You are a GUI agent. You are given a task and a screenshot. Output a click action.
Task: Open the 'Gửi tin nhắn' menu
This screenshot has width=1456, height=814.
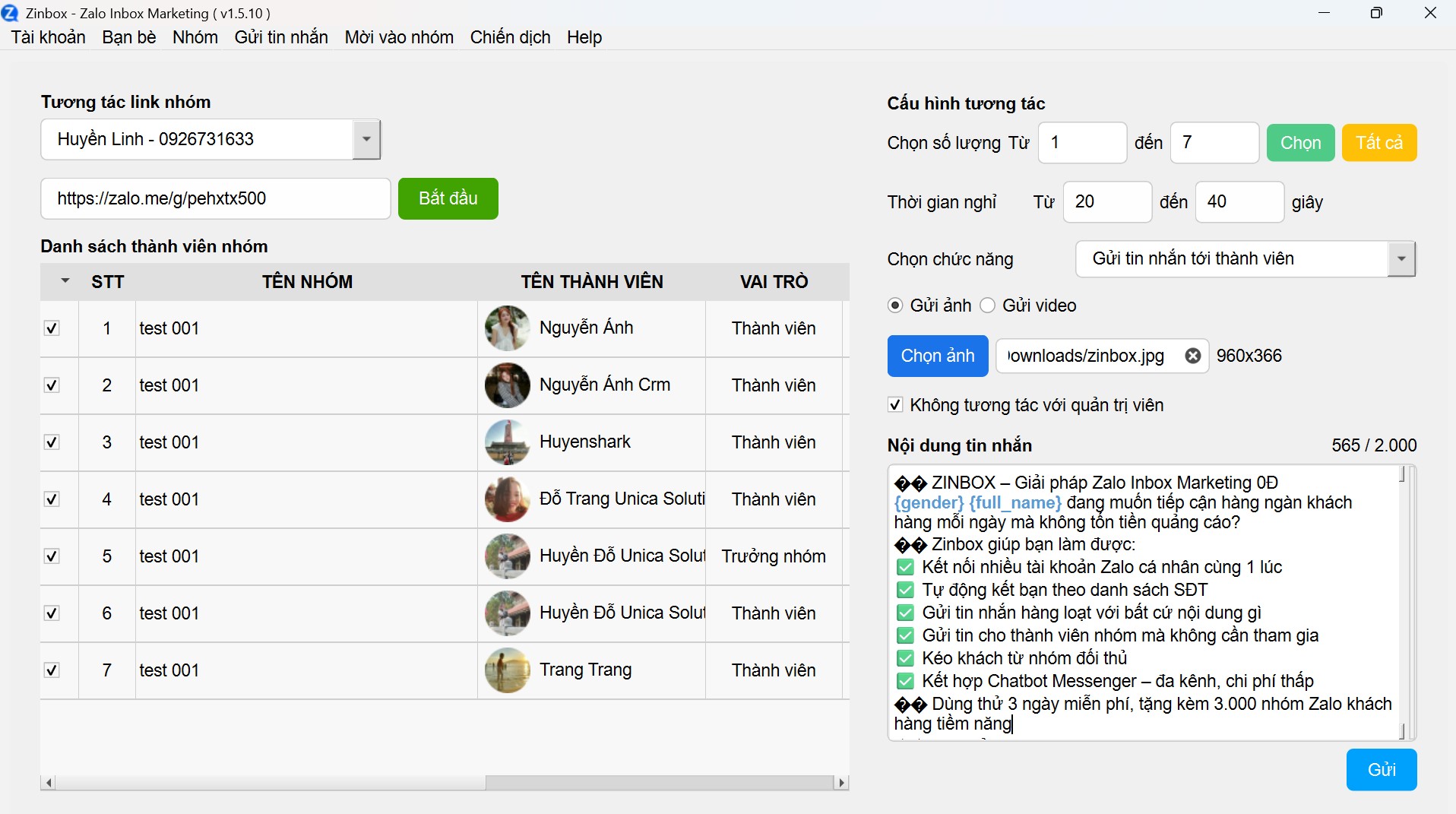(x=281, y=37)
